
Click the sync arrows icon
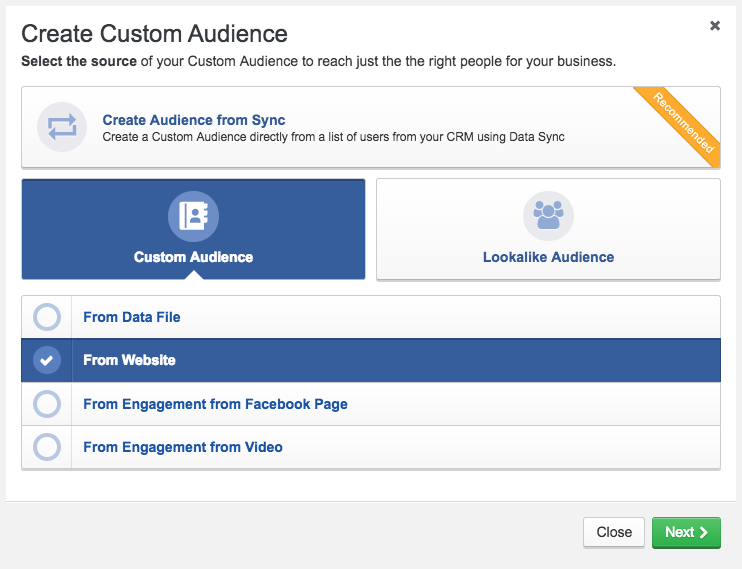tap(62, 127)
